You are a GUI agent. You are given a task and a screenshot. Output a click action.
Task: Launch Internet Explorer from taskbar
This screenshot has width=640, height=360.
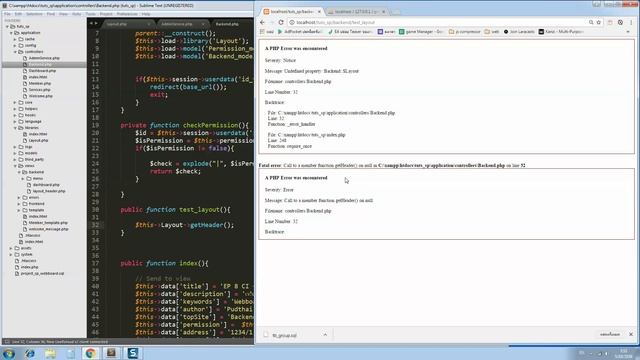point(29,353)
